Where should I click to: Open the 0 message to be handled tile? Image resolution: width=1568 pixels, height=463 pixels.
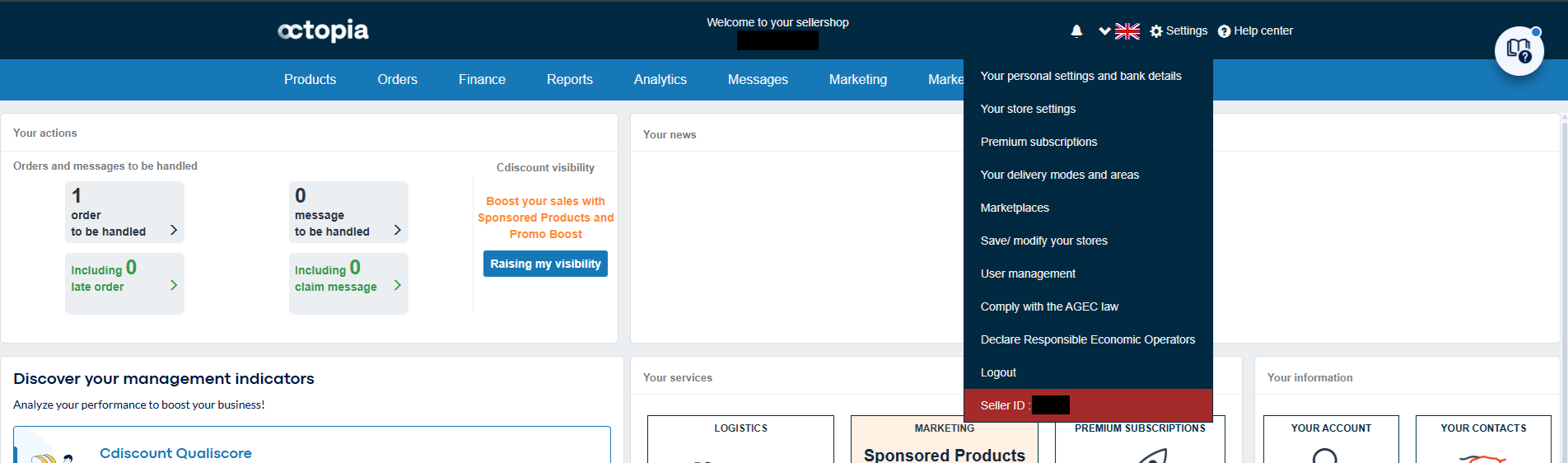(348, 213)
